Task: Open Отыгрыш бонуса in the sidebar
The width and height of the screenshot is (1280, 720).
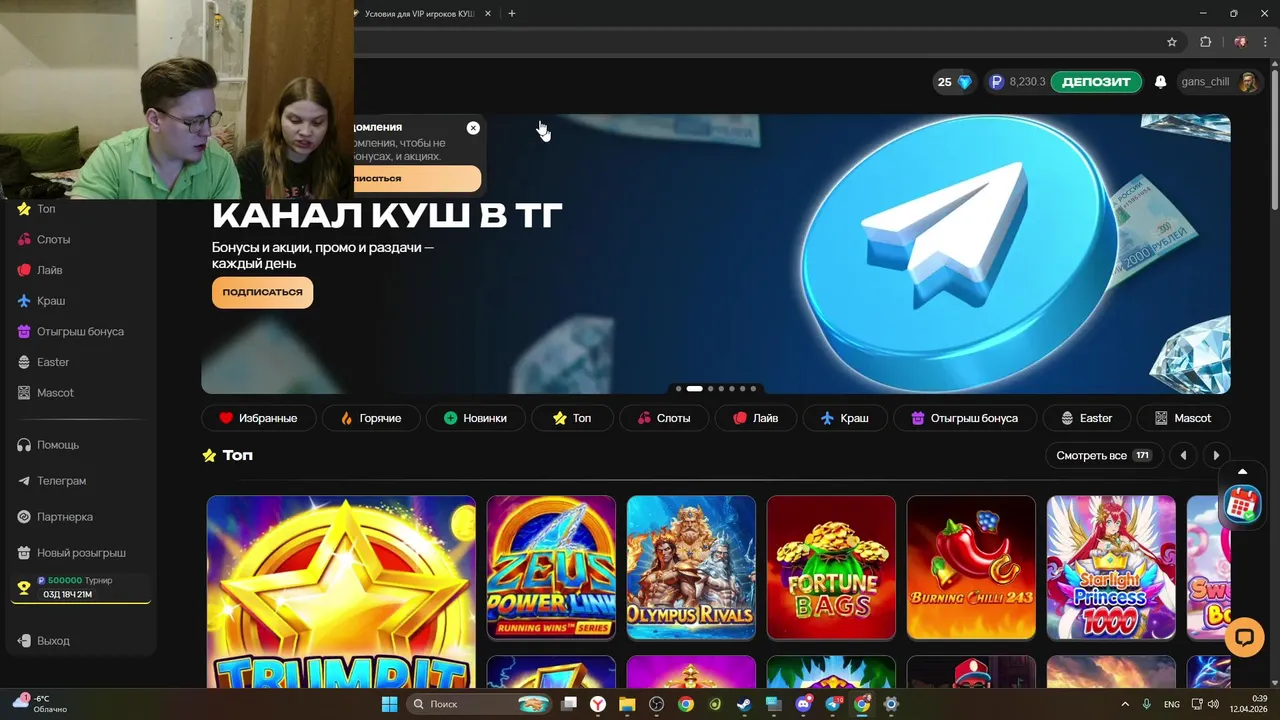Action: (x=80, y=331)
